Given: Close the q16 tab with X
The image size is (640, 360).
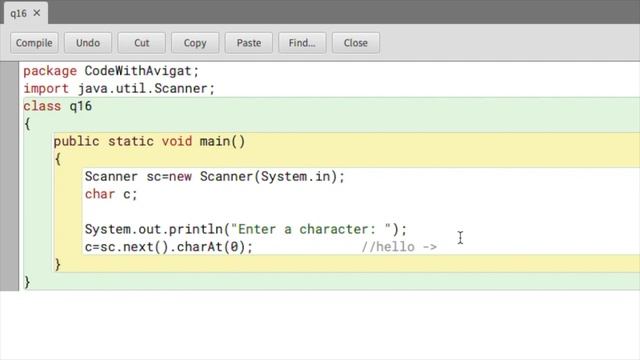Looking at the screenshot, I should point(37,13).
